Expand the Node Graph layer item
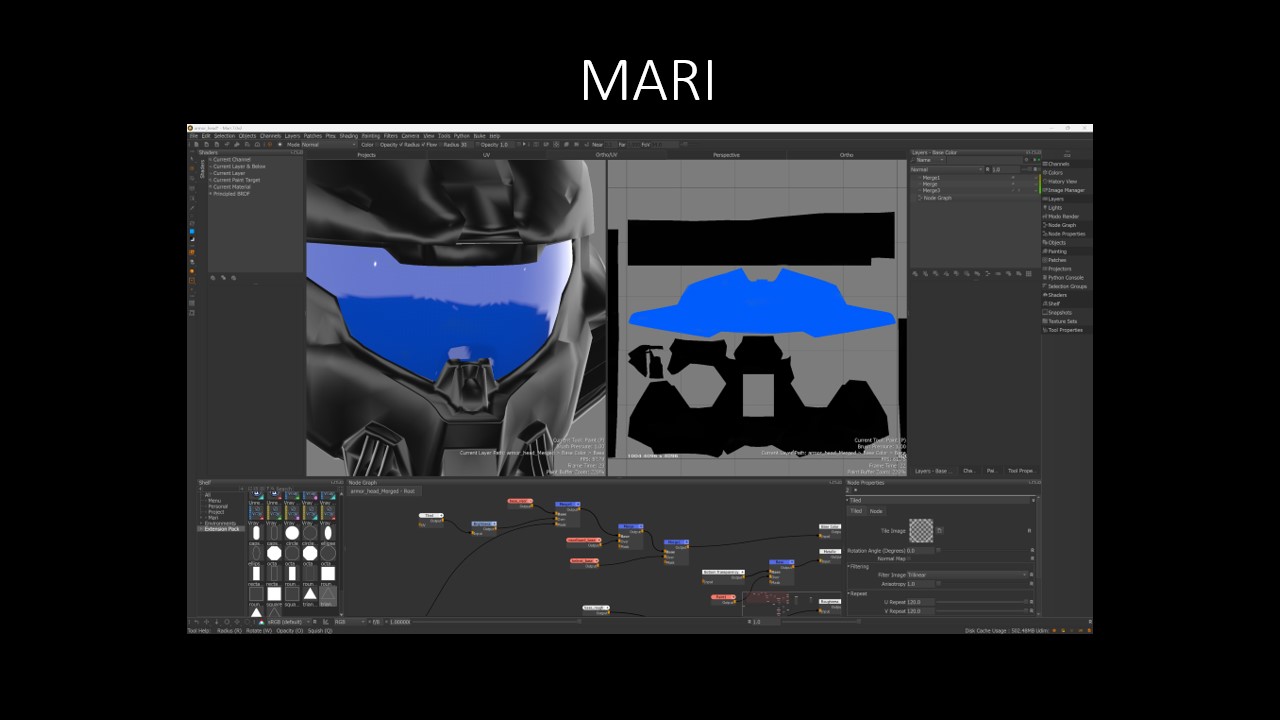Screen dimensions: 1280x720 tap(918, 198)
